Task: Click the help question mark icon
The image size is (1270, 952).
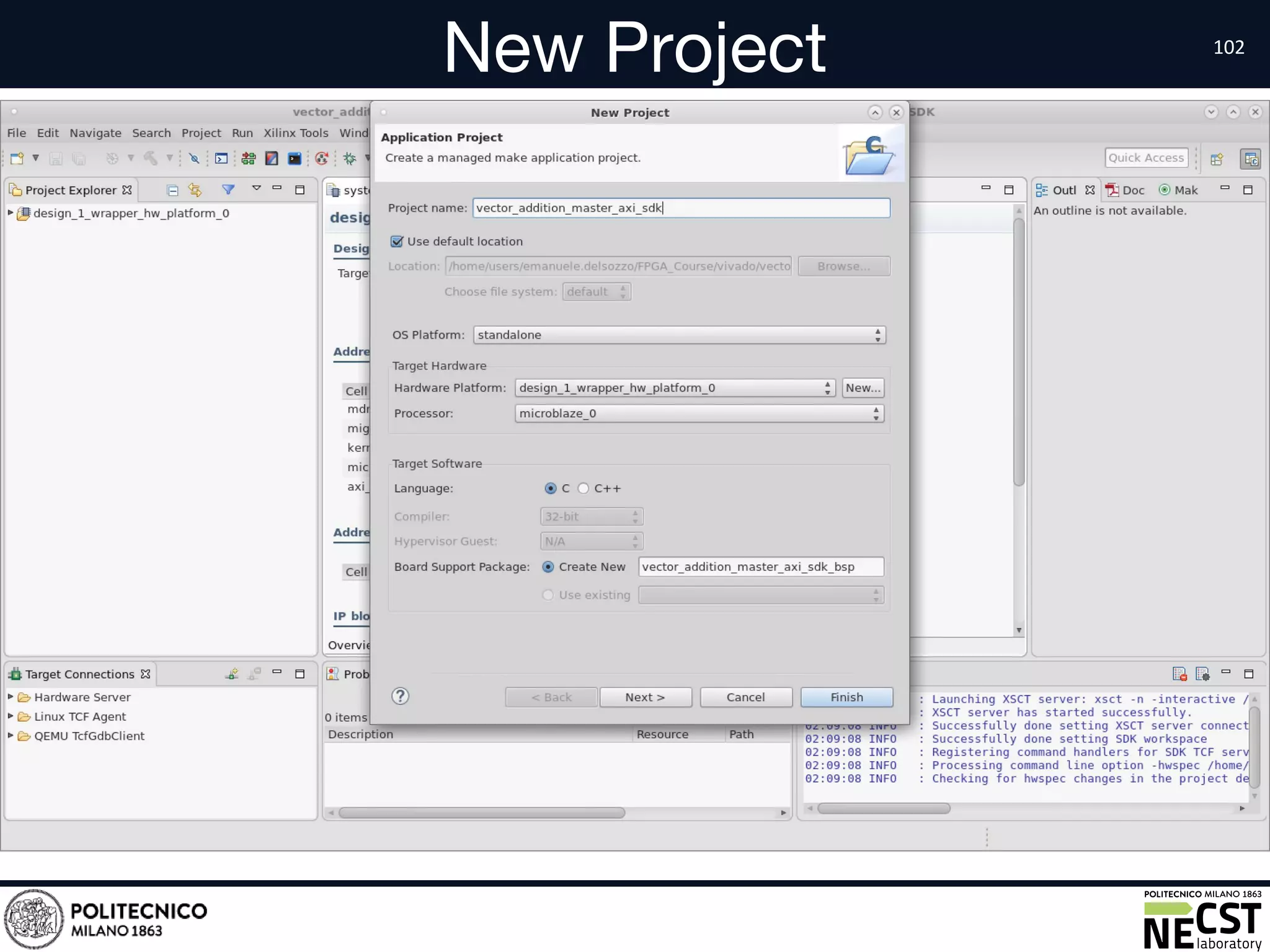Action: point(401,697)
